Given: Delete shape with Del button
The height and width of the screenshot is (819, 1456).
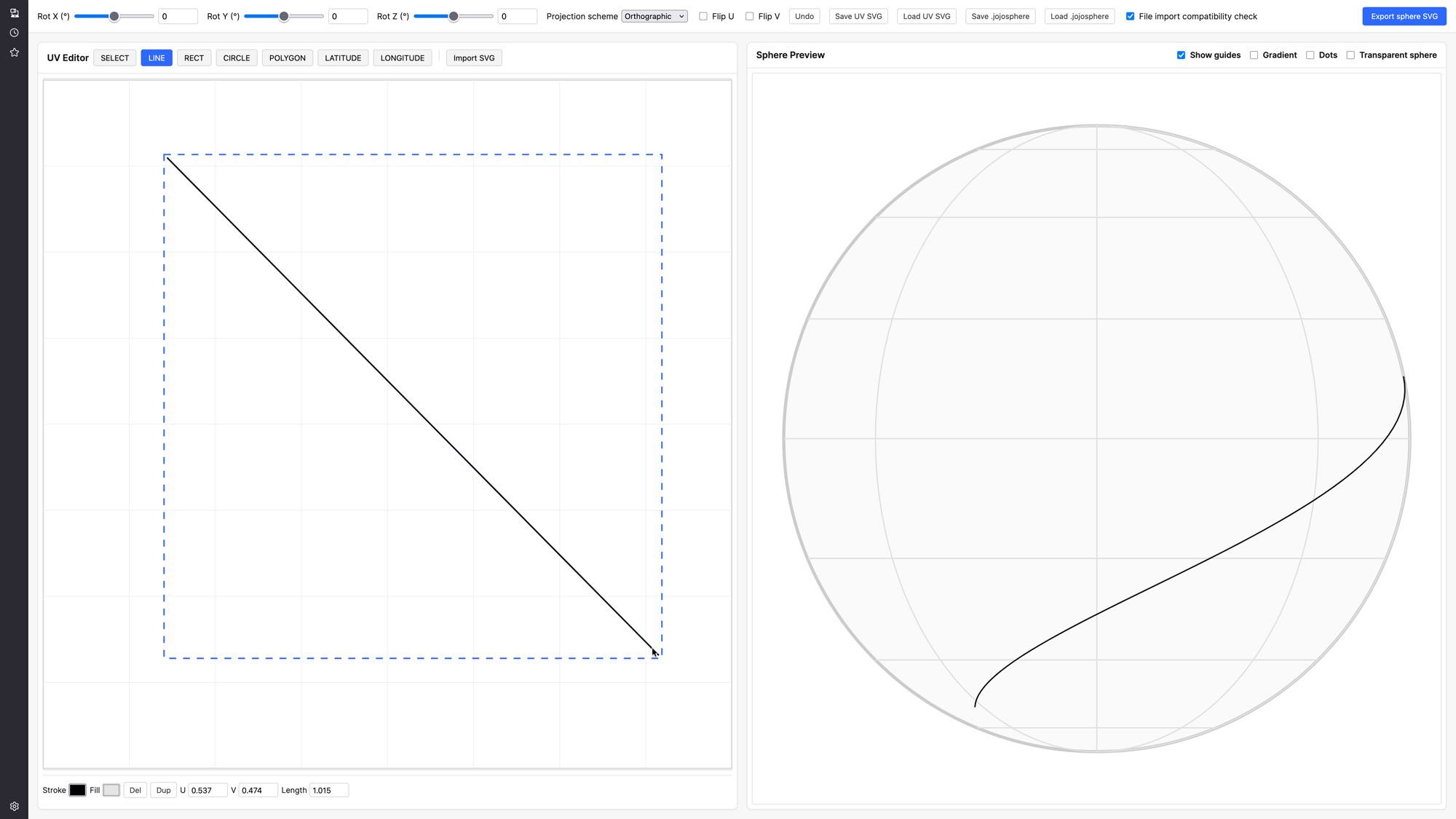Looking at the screenshot, I should [135, 790].
